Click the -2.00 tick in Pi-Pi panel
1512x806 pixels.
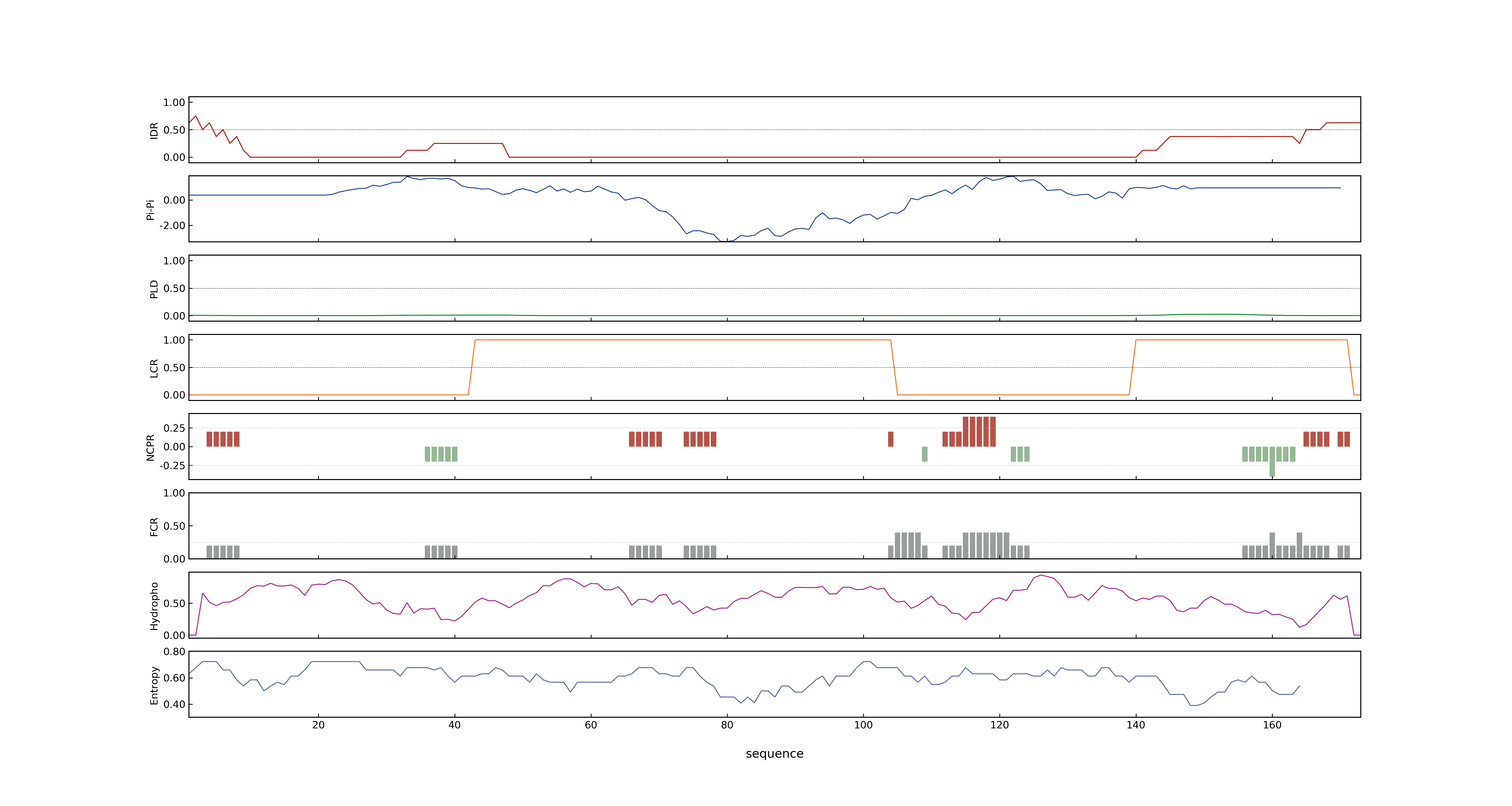tap(172, 226)
